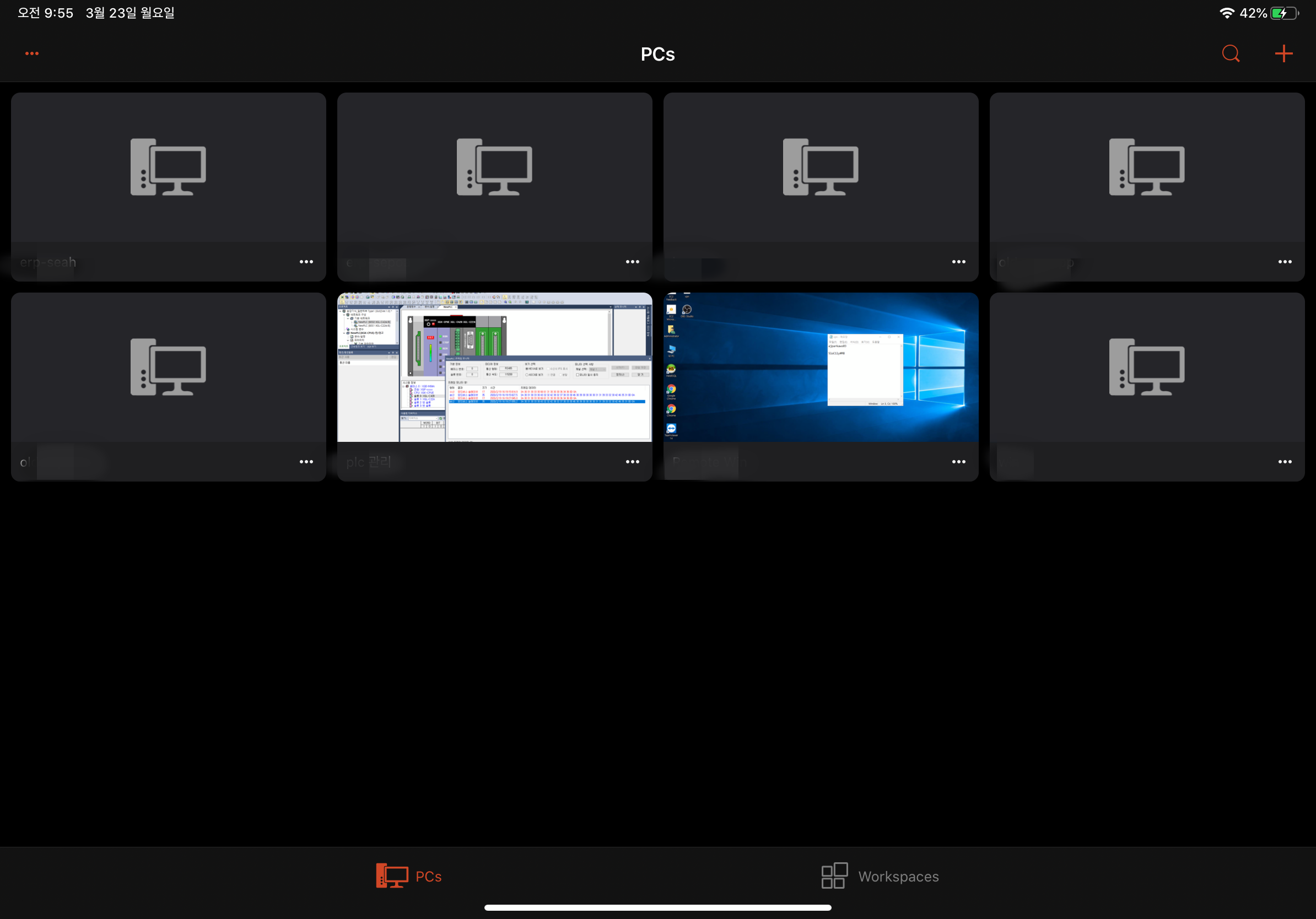
Task: Open options for bottom-right PC tile
Action: tap(1285, 462)
